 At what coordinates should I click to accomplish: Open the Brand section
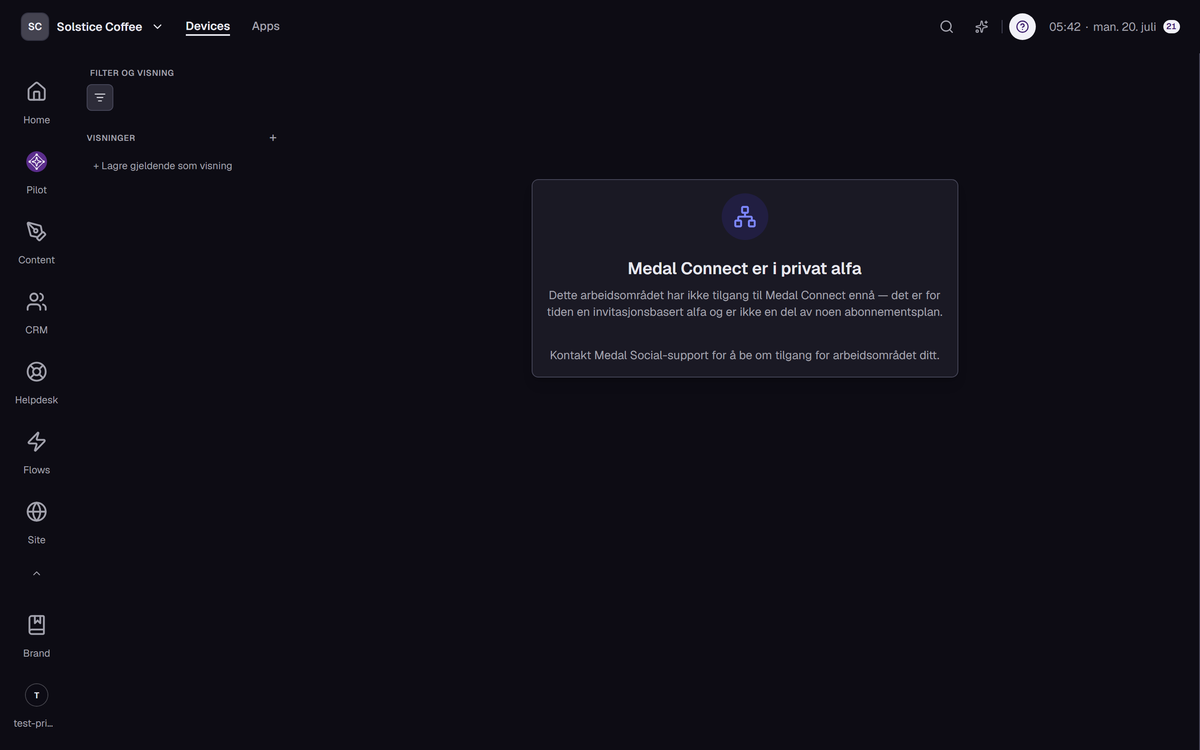36,636
